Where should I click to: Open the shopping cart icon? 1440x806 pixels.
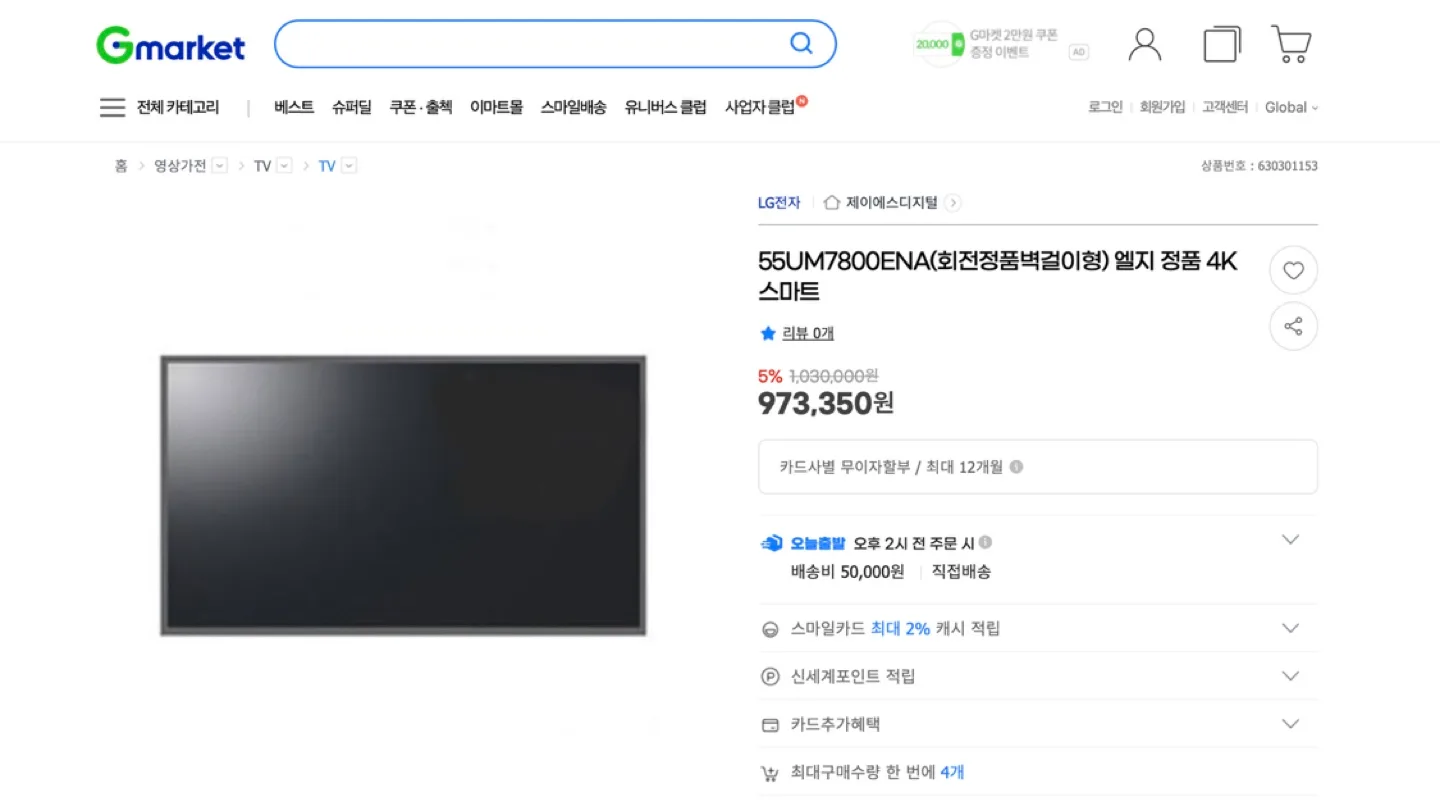coord(1291,44)
